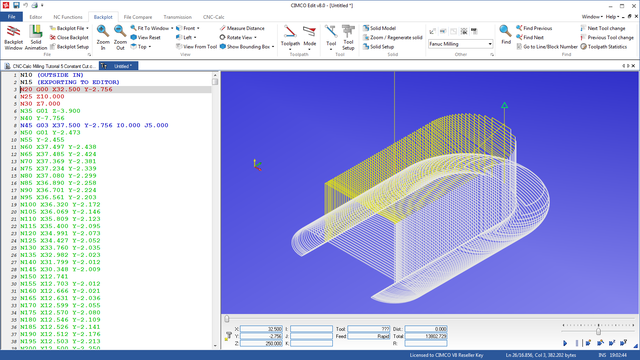Open Solid Setup
Screen dimensions: 640x360
[x=378, y=47]
